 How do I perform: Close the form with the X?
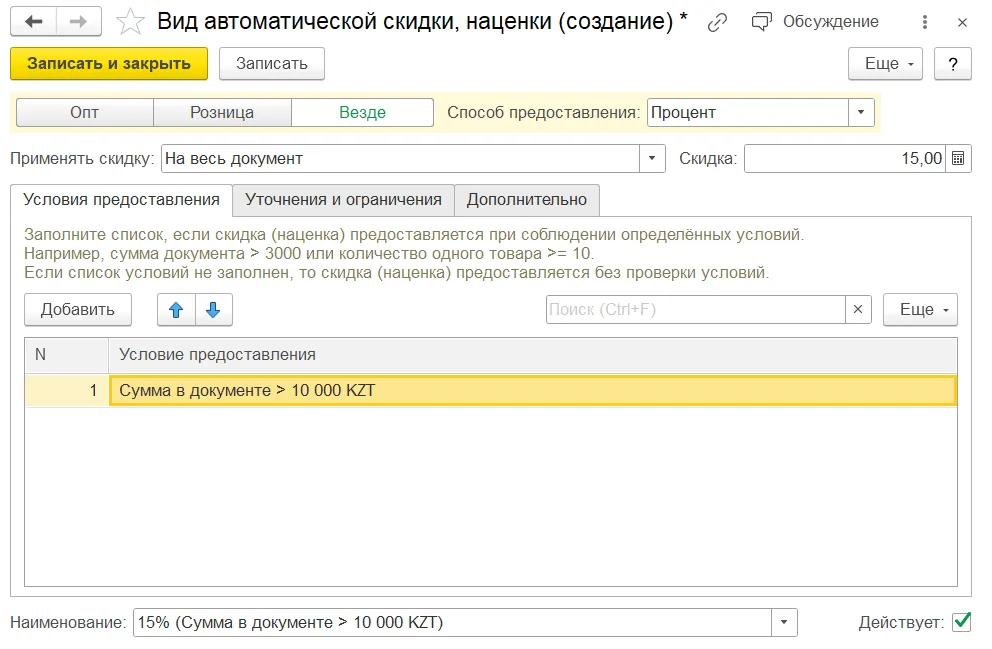[x=962, y=23]
